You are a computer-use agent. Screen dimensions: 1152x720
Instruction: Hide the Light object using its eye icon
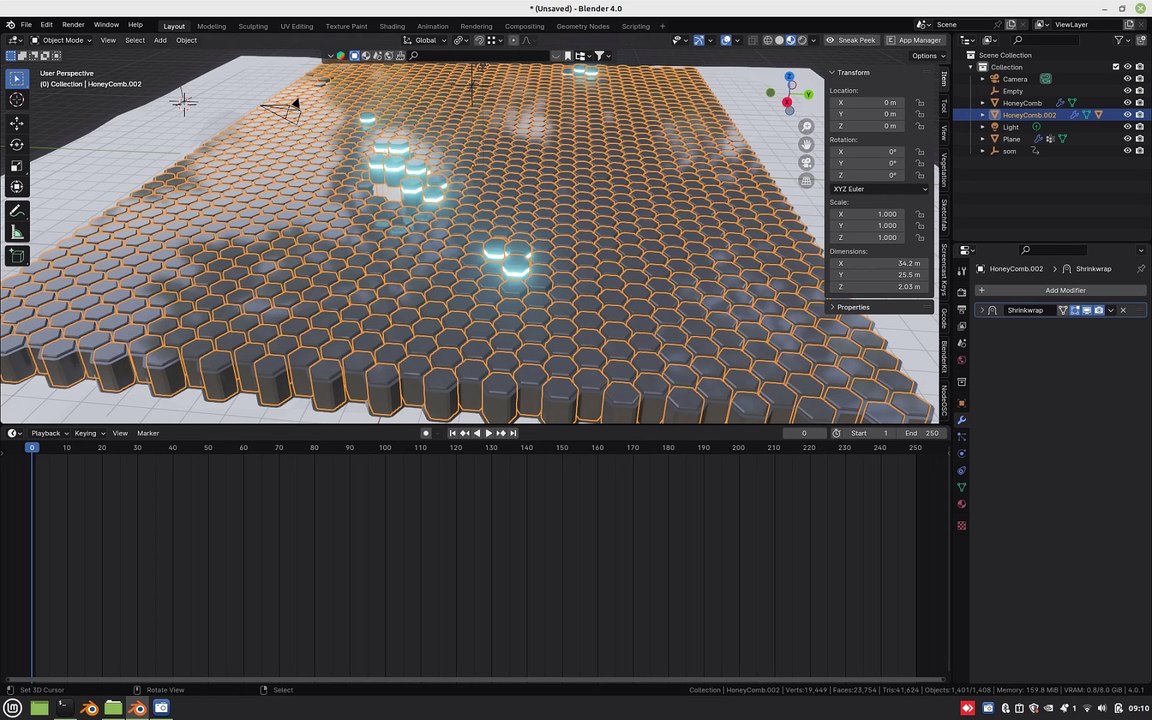[x=1127, y=126]
